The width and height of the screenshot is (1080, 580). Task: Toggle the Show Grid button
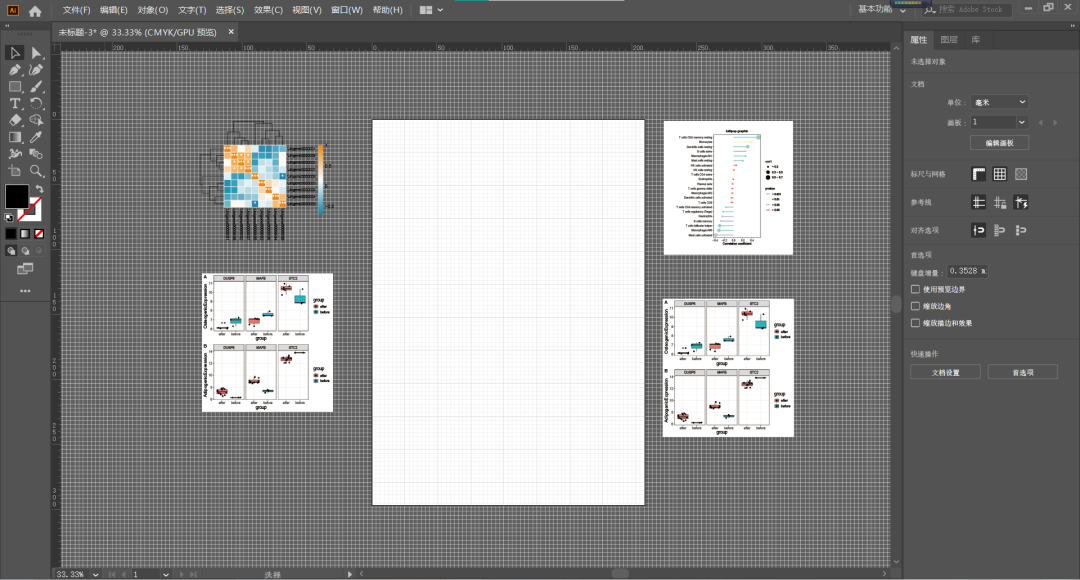[999, 174]
